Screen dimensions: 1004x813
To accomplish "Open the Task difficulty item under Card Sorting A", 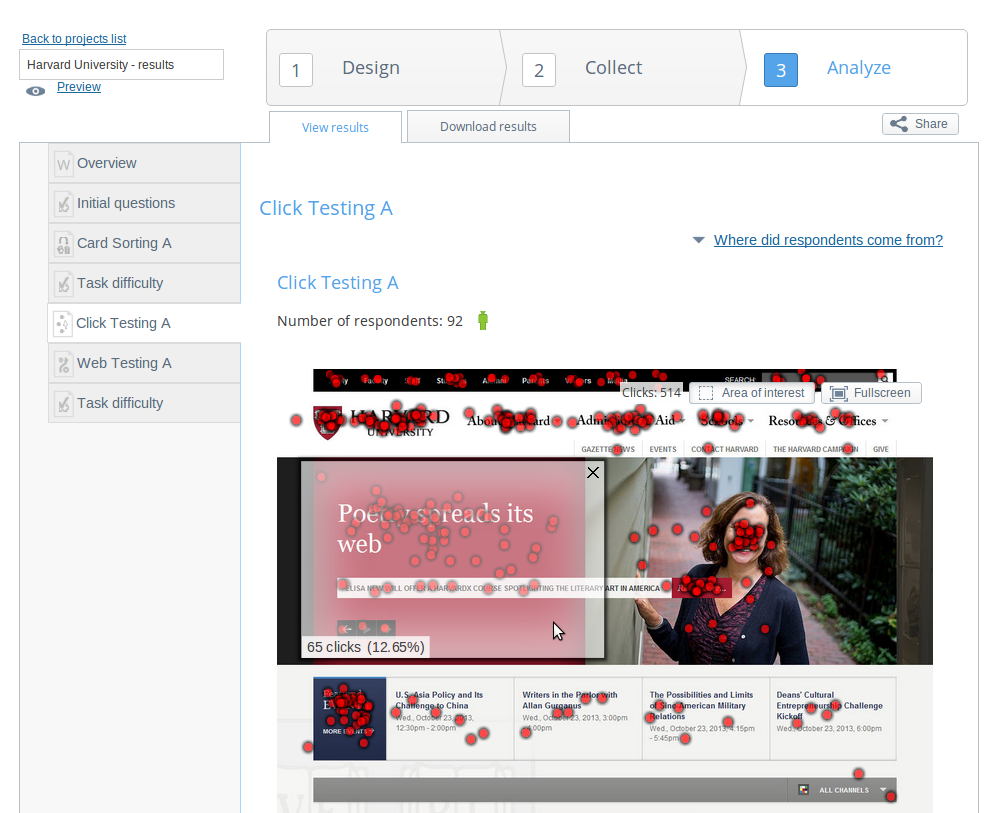I will (144, 283).
